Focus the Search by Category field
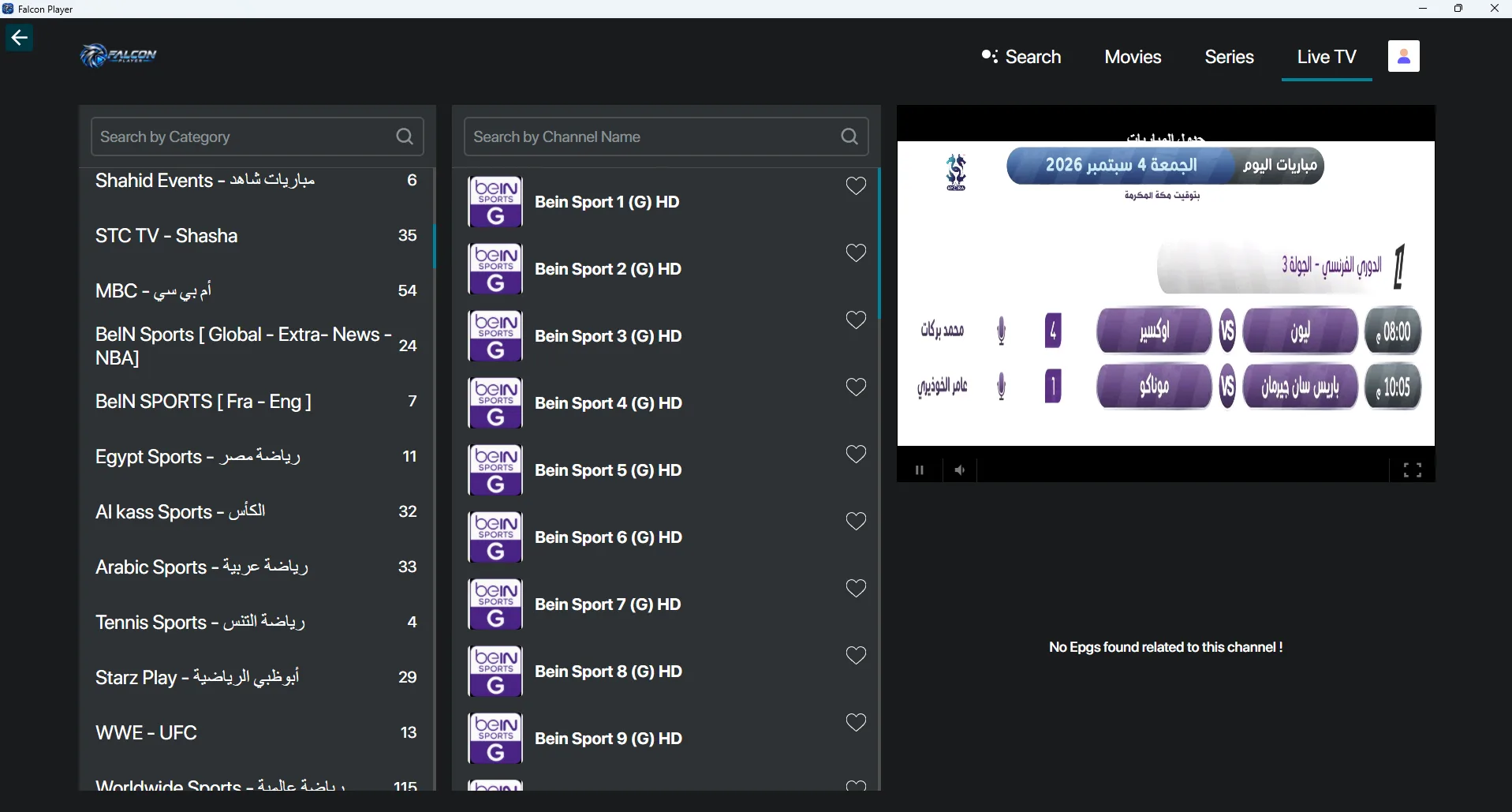Screen dimensions: 1512x812 [257, 137]
